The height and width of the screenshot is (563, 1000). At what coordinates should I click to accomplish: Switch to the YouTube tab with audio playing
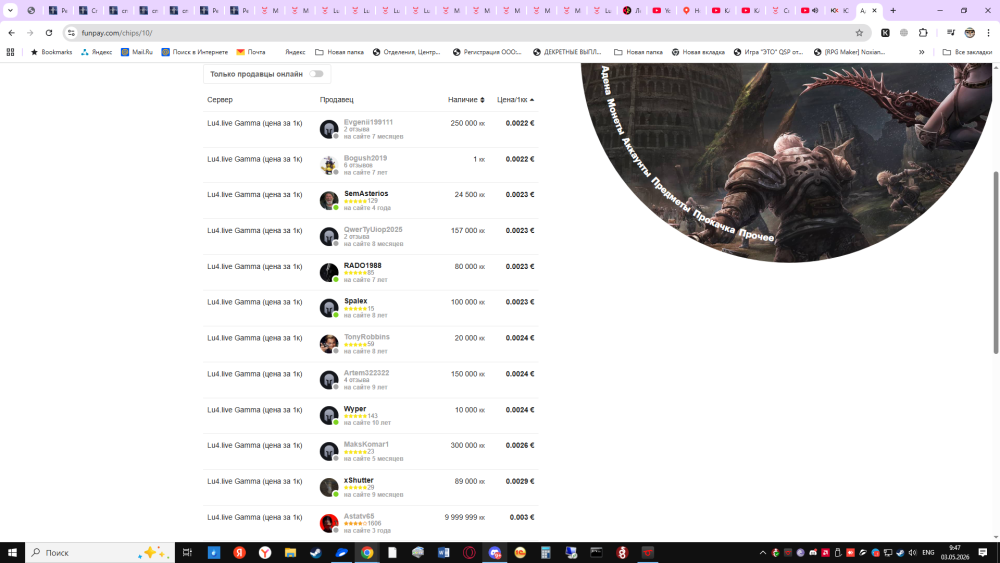tap(810, 10)
